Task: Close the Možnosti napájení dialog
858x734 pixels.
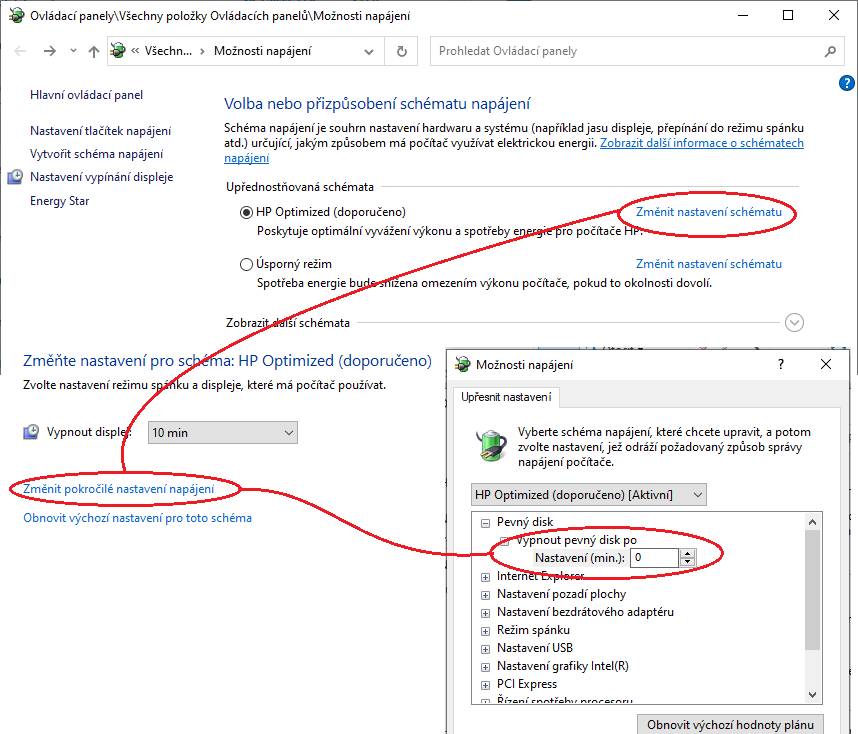Action: (826, 364)
